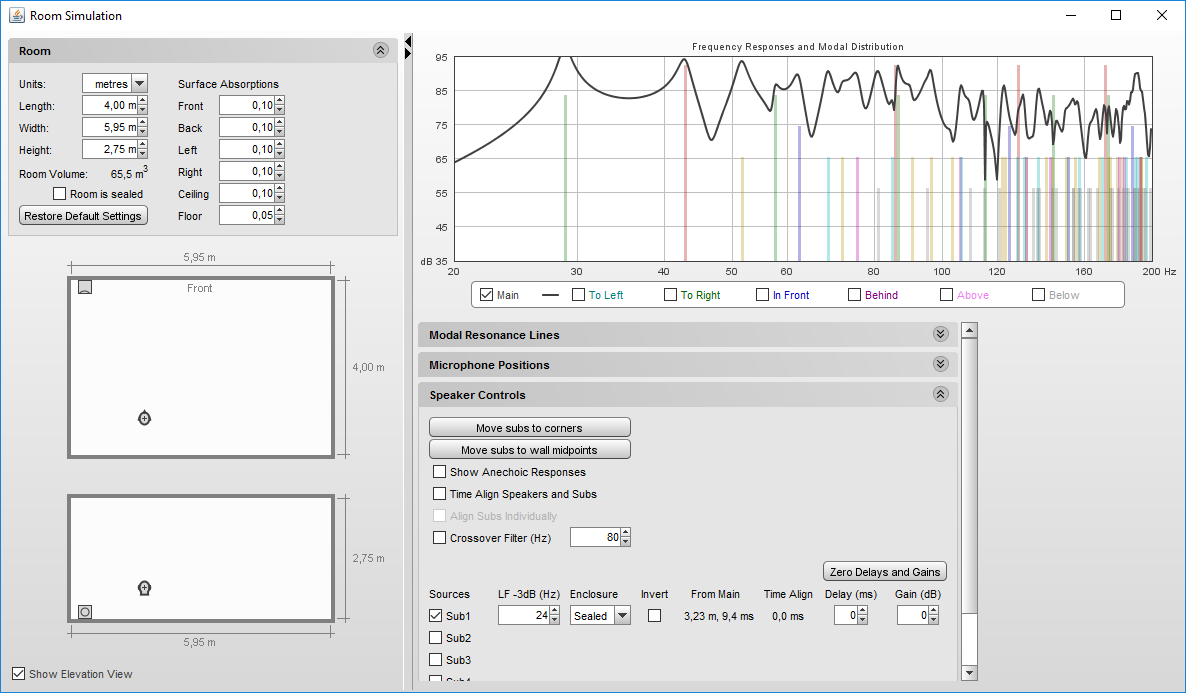Click the subwoofer icon in the floor plan
Image resolution: width=1186 pixels, height=693 pixels.
pyautogui.click(x=85, y=288)
